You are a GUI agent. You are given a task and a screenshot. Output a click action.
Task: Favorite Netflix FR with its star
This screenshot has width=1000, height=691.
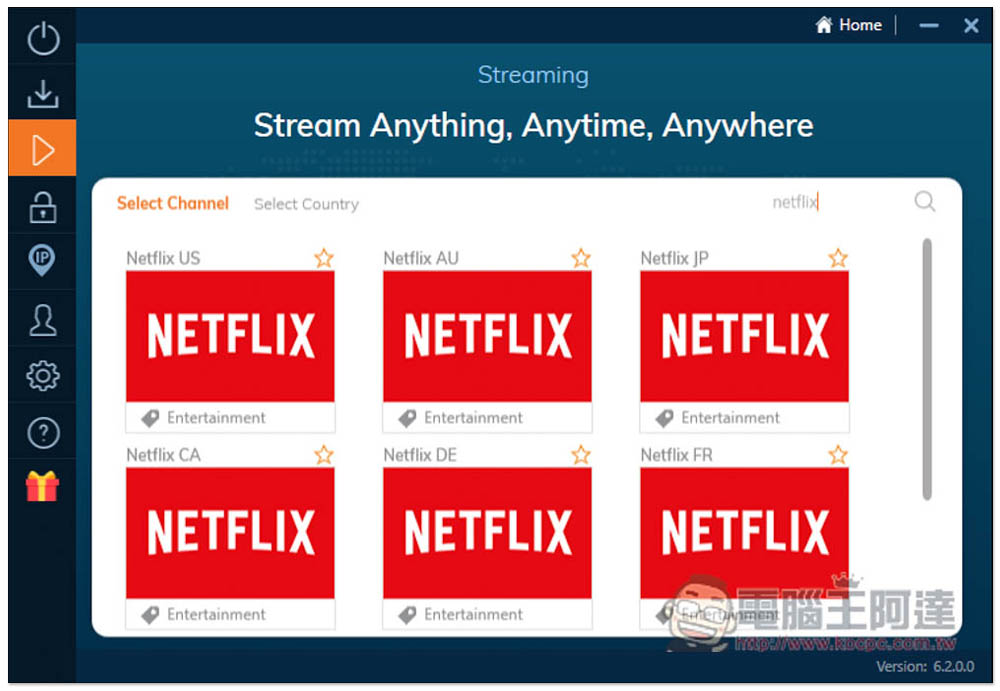pos(838,454)
